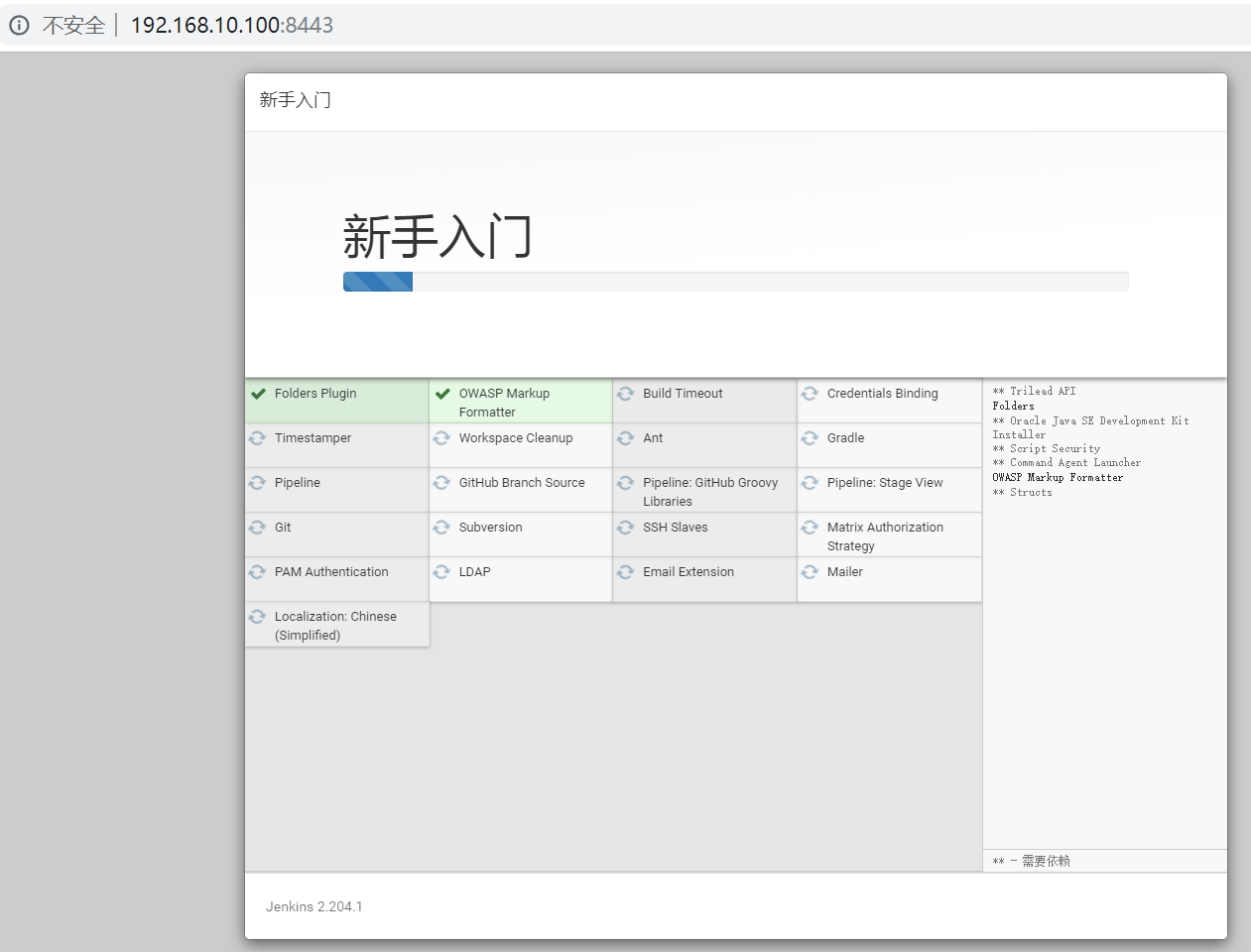Click the pending icon beside Git
This screenshot has width=1251, height=952.
[258, 528]
